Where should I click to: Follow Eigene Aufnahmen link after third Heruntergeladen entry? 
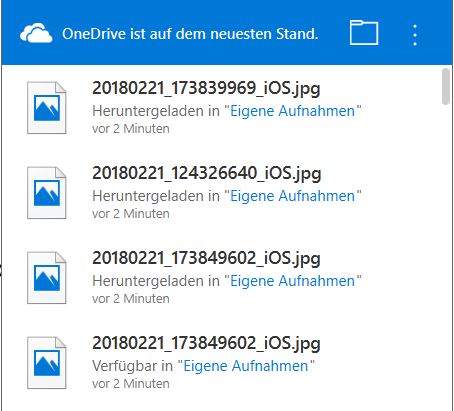click(x=292, y=281)
